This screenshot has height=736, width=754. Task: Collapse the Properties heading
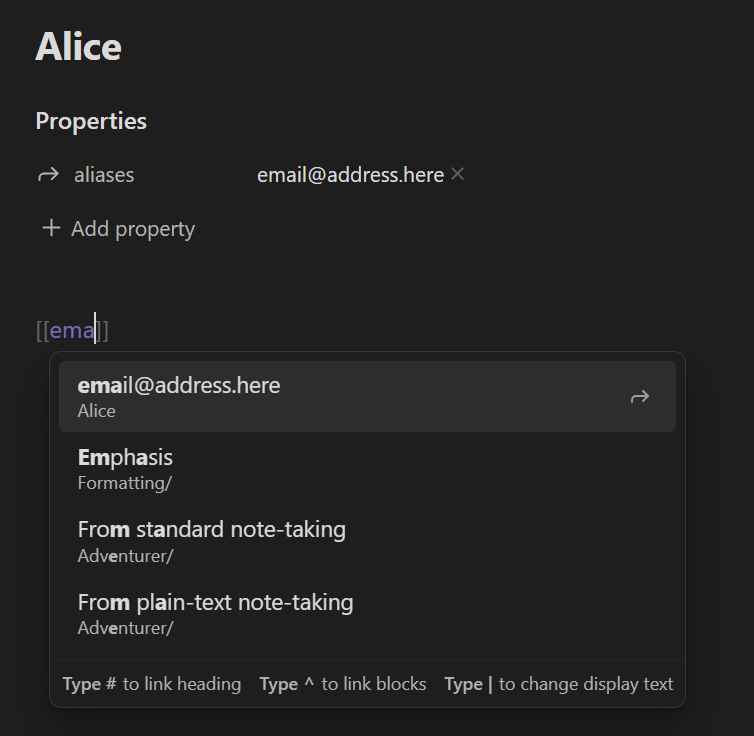coord(91,121)
